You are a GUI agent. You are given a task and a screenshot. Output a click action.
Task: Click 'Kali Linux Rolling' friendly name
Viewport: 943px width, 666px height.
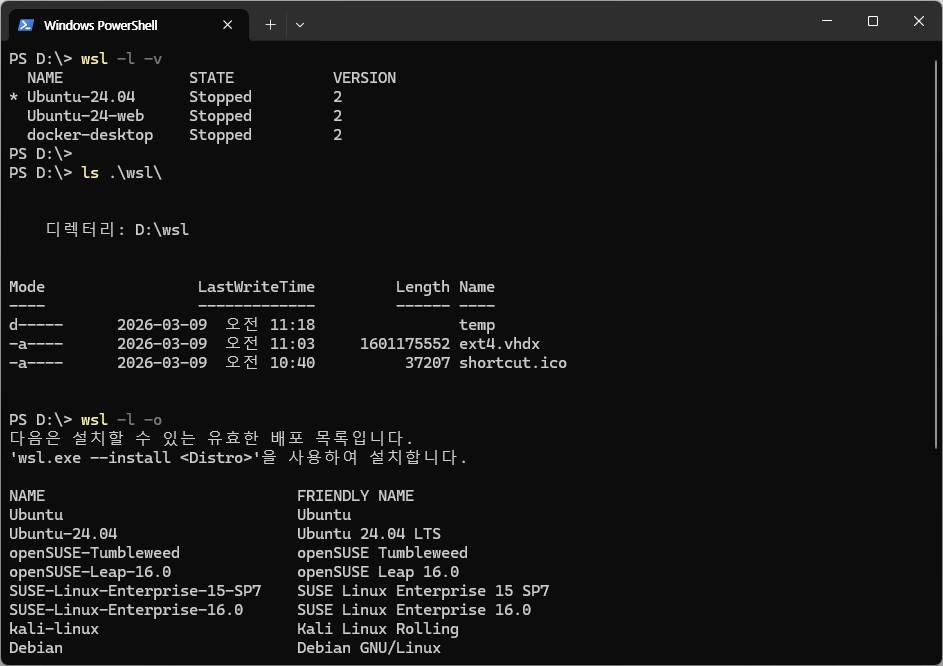(378, 629)
